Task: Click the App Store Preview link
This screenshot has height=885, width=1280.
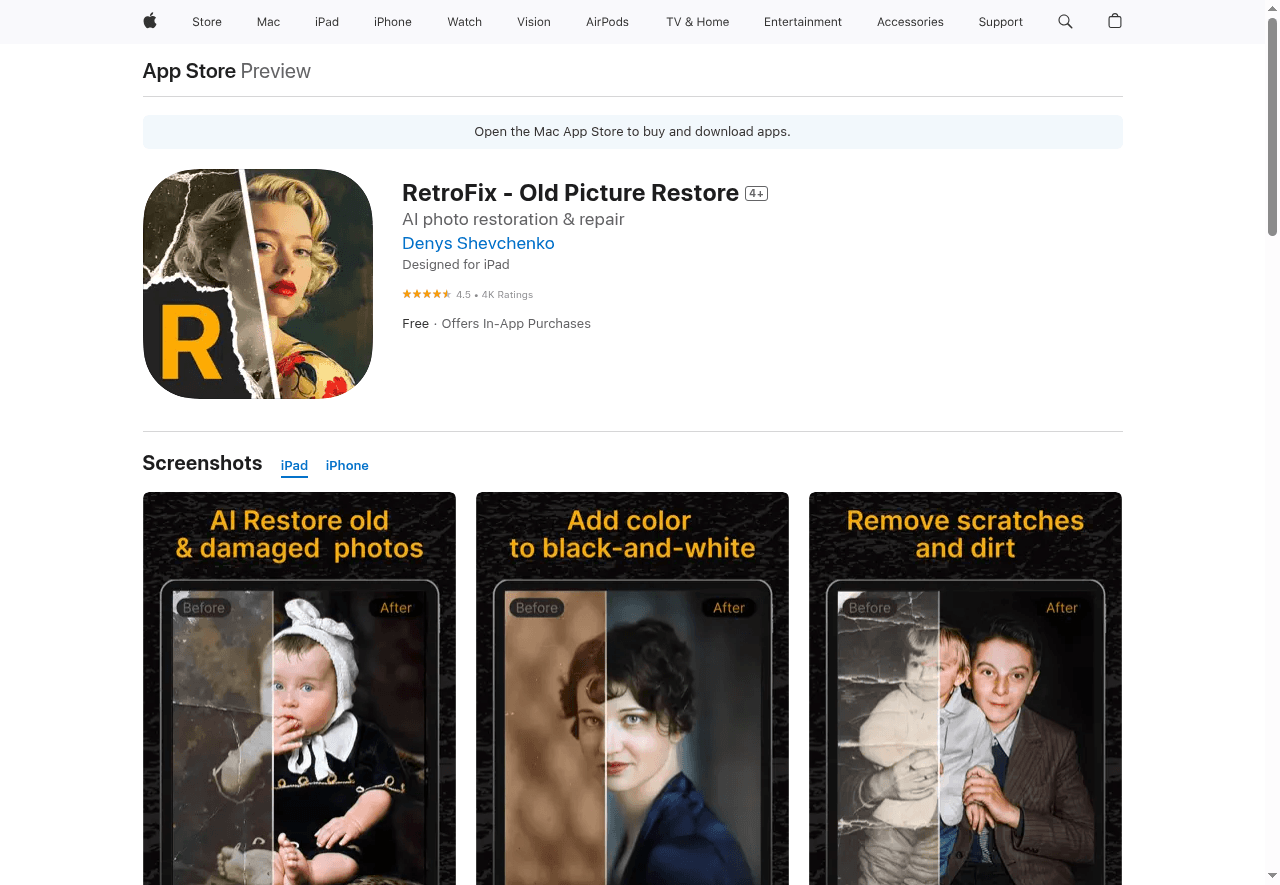Action: coord(189,71)
